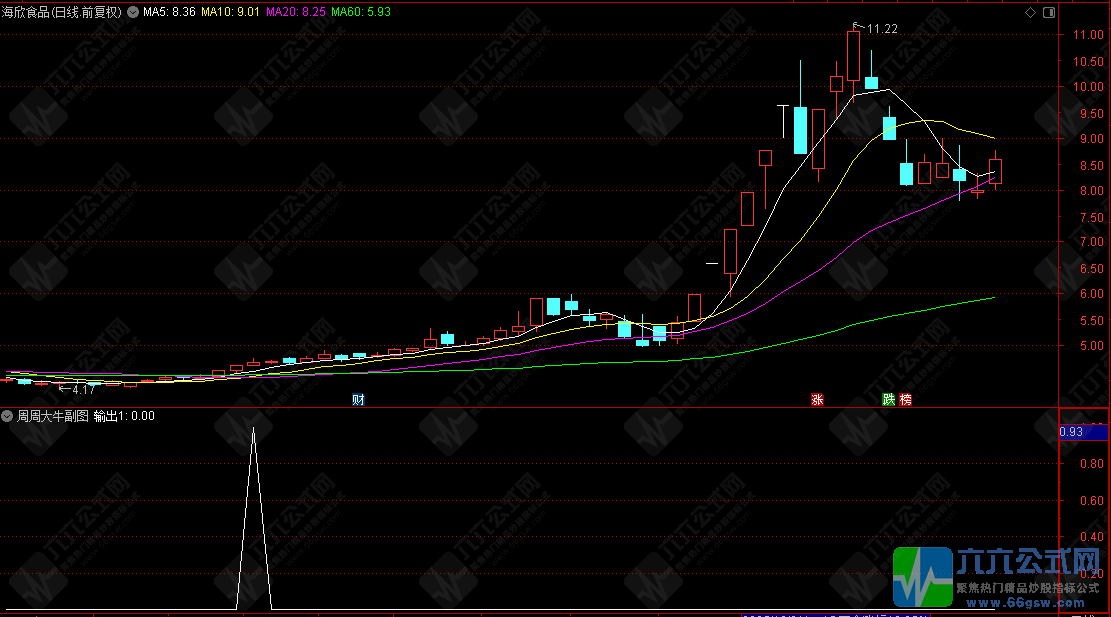
Task: Click the indicator spike peak line
Action: 254,429
